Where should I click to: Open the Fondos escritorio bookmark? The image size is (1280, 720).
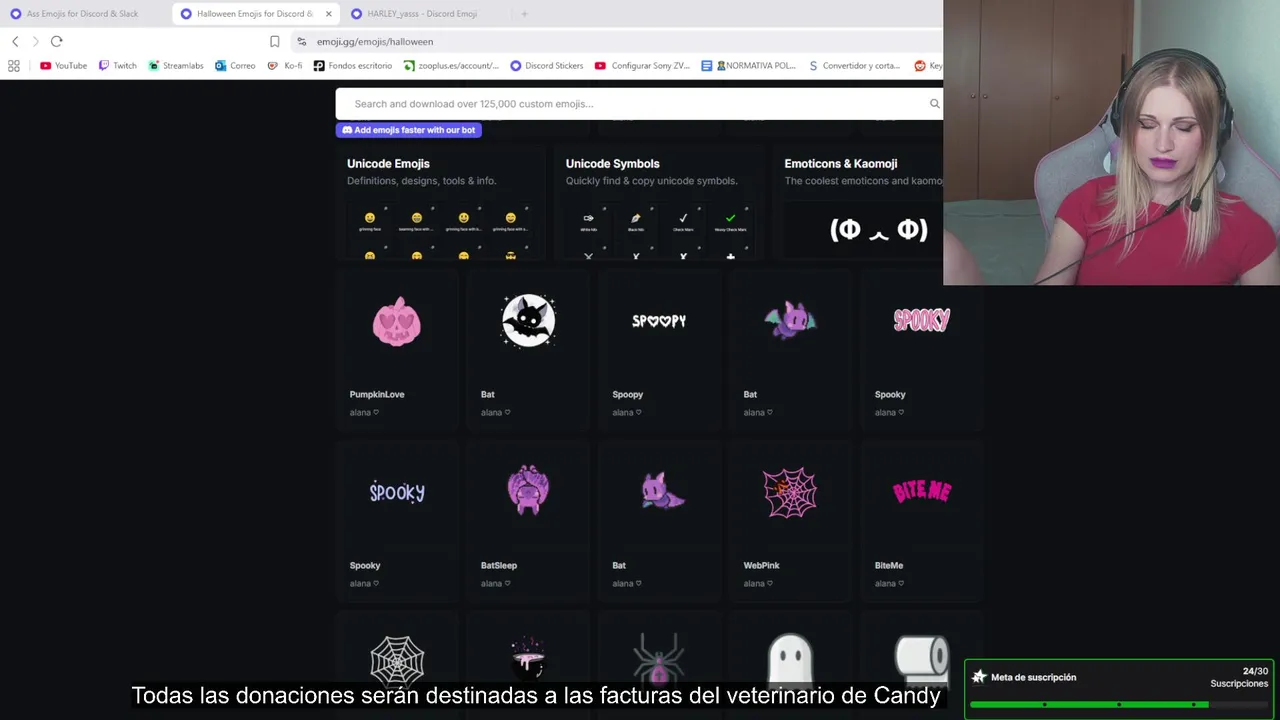pyautogui.click(x=353, y=66)
